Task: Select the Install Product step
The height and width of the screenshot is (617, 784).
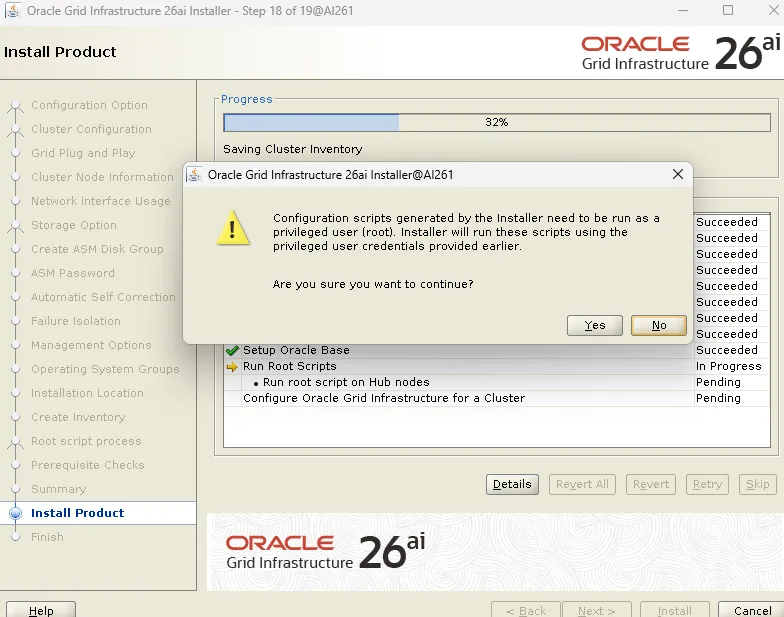Action: click(78, 513)
